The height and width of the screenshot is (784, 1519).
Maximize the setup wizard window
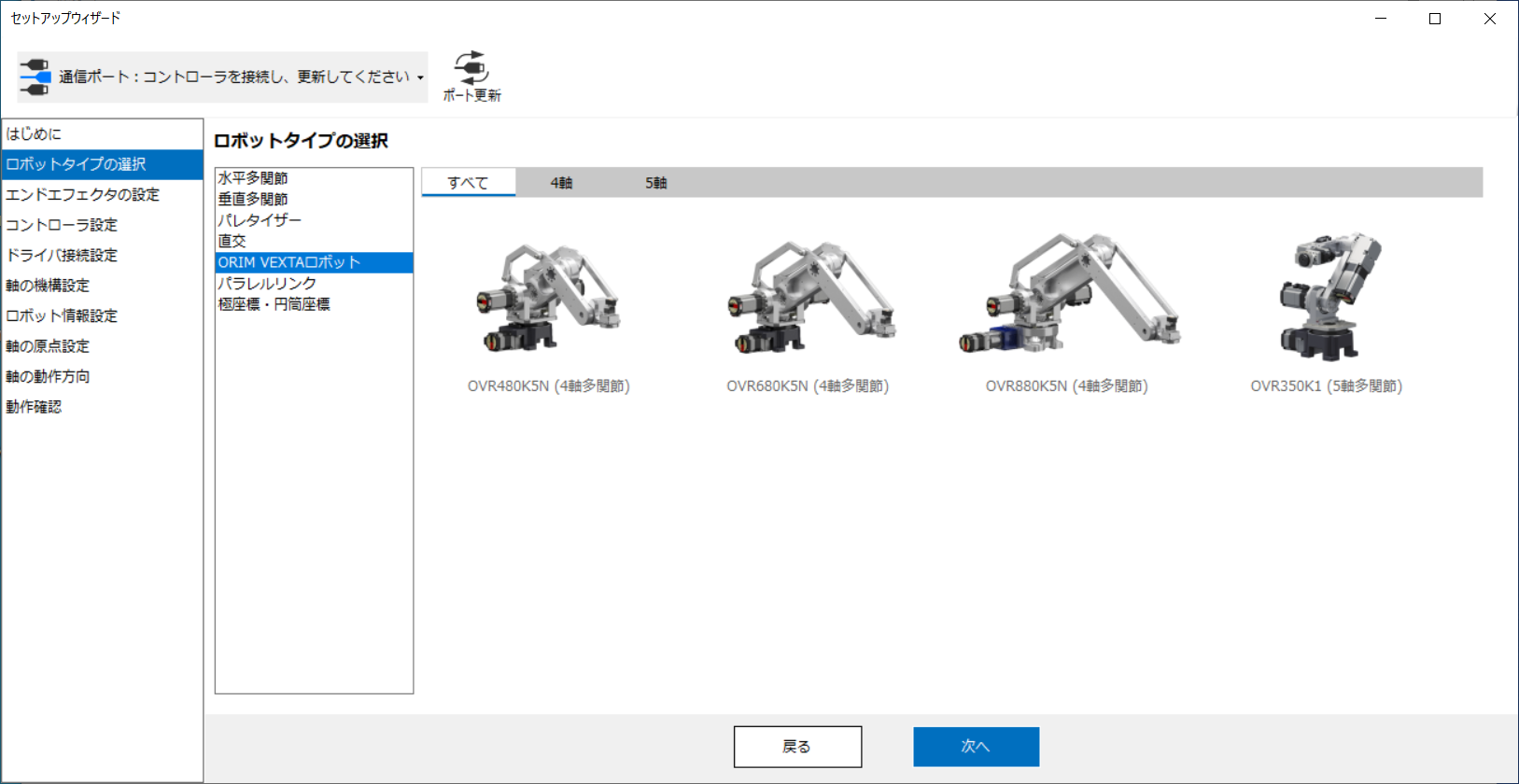1435,19
